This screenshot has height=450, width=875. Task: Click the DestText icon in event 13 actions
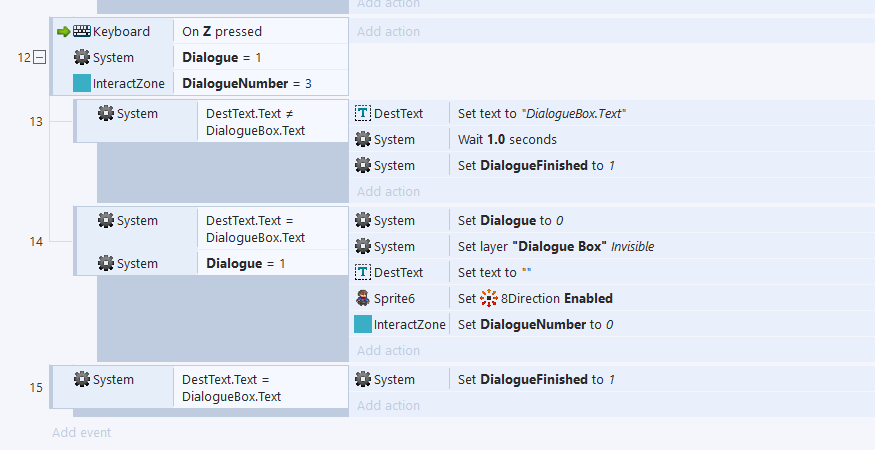pyautogui.click(x=363, y=113)
